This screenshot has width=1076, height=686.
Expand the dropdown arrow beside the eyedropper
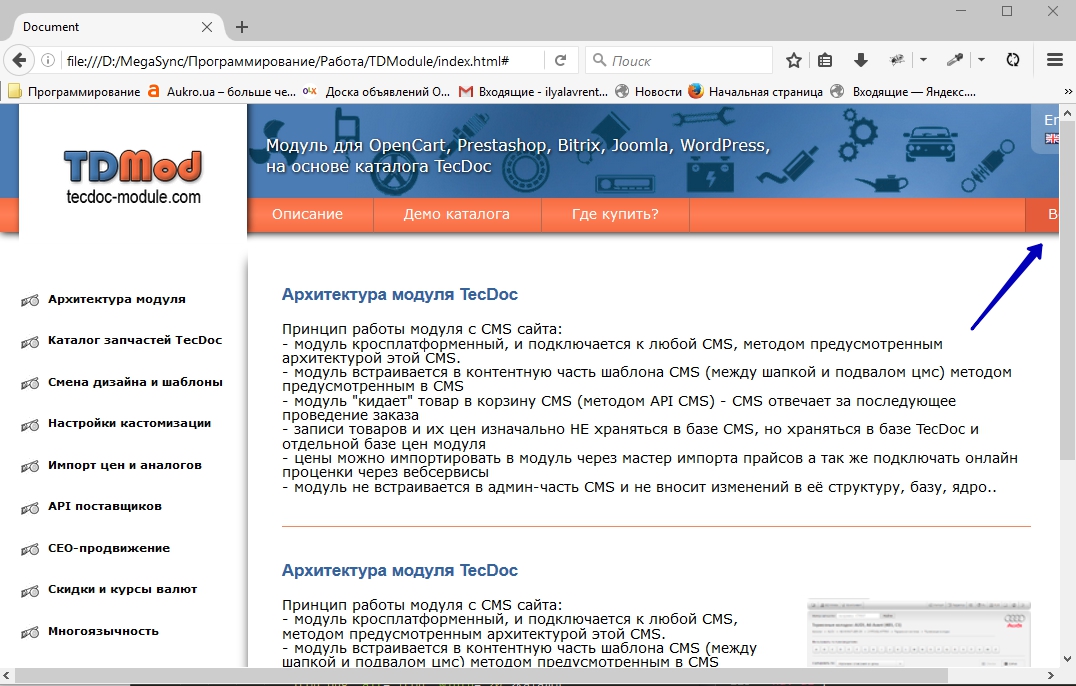(x=981, y=60)
